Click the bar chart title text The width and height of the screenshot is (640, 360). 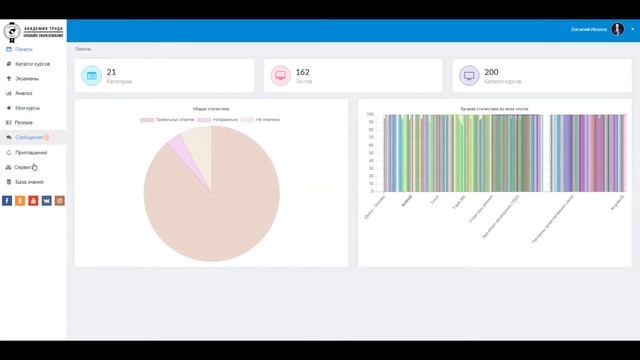(x=494, y=109)
